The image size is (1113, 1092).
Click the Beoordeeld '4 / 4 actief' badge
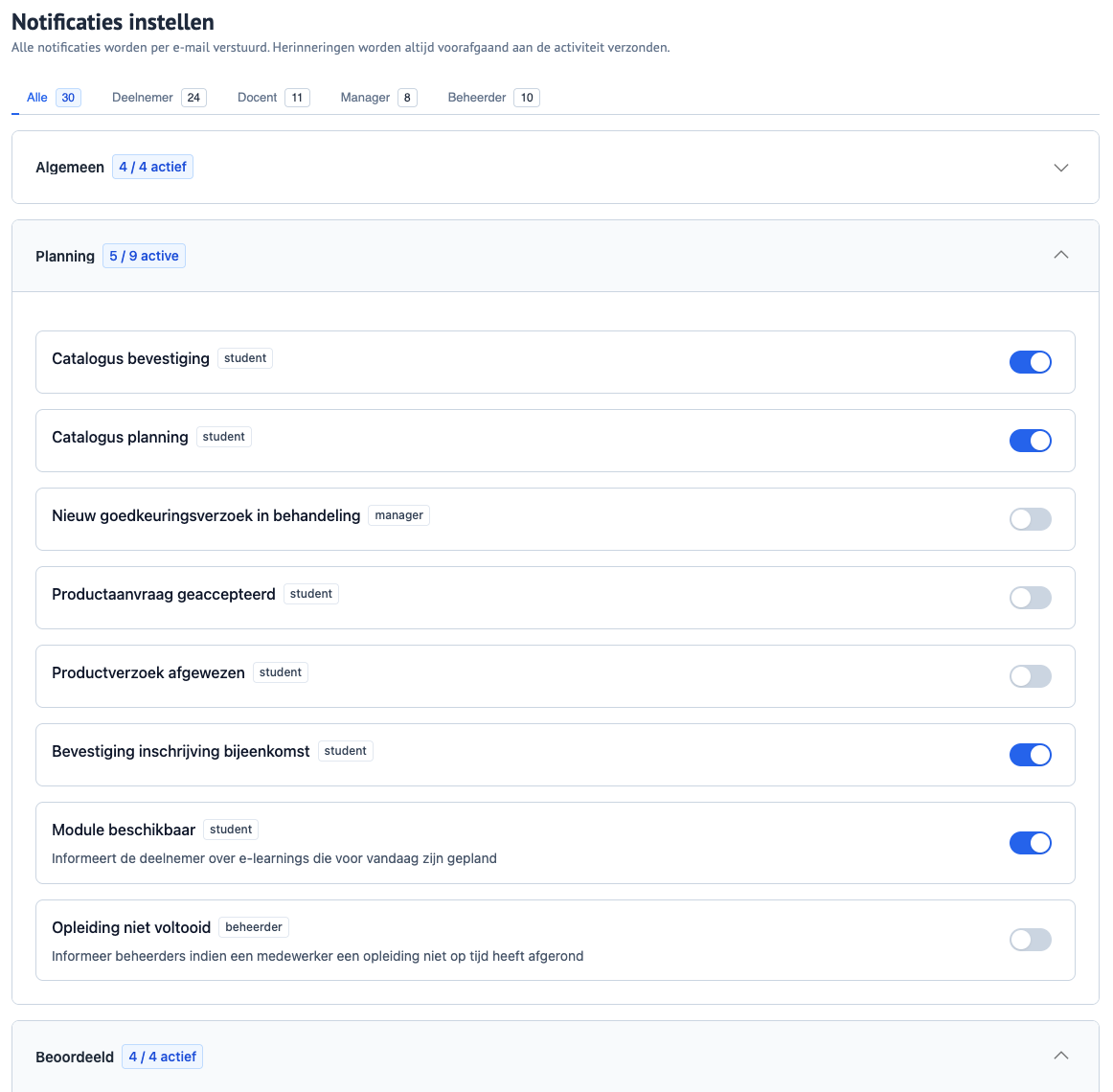162,1057
